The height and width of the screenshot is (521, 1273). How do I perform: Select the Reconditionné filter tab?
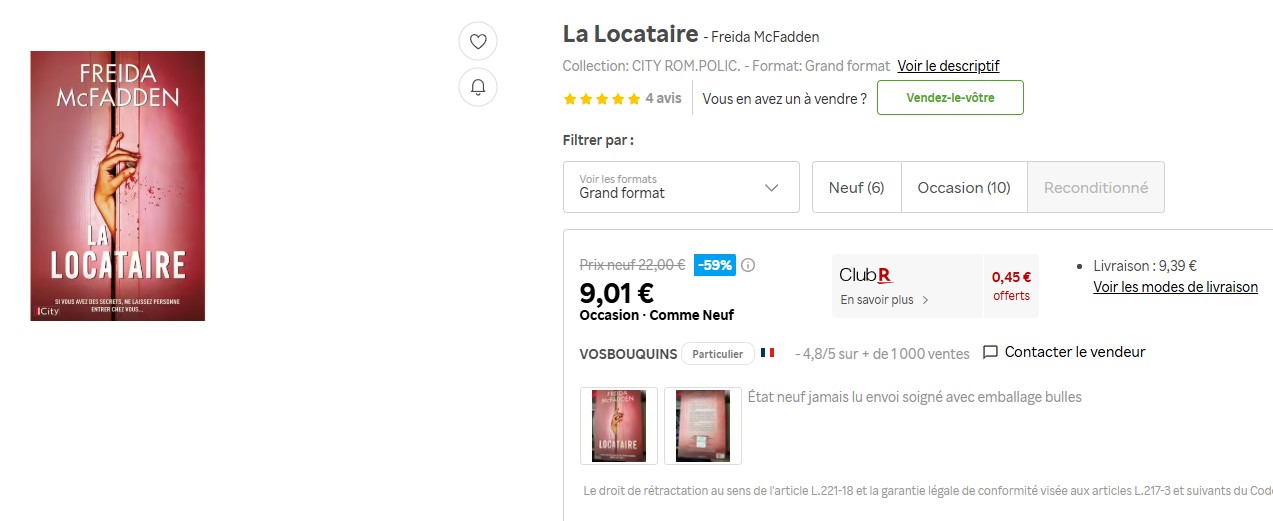click(1096, 187)
